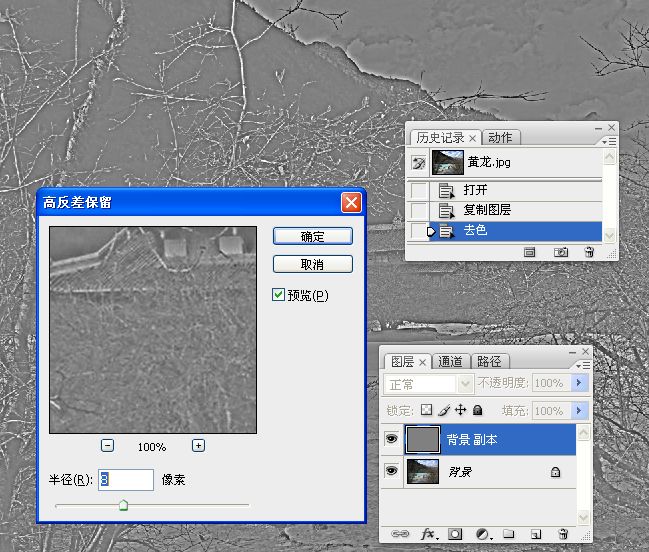The image size is (649, 552).
Task: Create a new layer
Action: [x=536, y=535]
